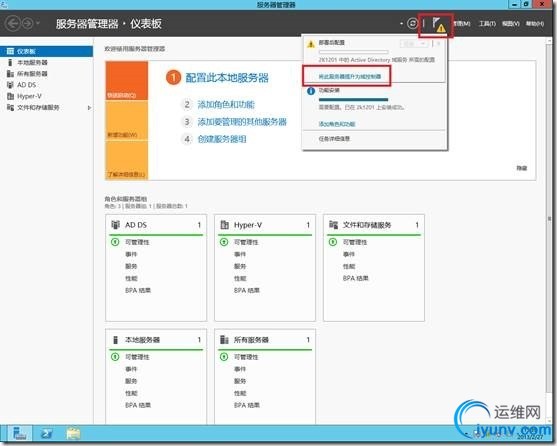Click green status icon in AD DS tile
The image size is (557, 446).
[x=115, y=242]
